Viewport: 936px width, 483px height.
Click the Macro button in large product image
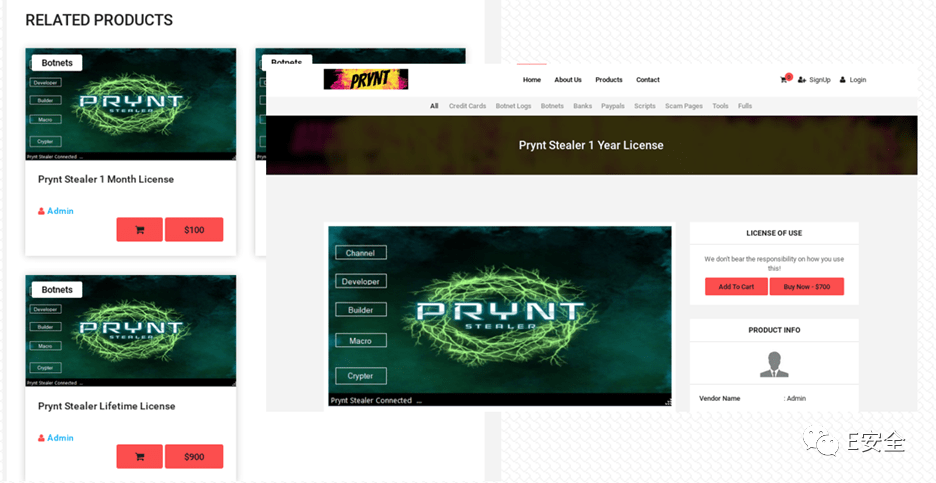pyautogui.click(x=361, y=340)
